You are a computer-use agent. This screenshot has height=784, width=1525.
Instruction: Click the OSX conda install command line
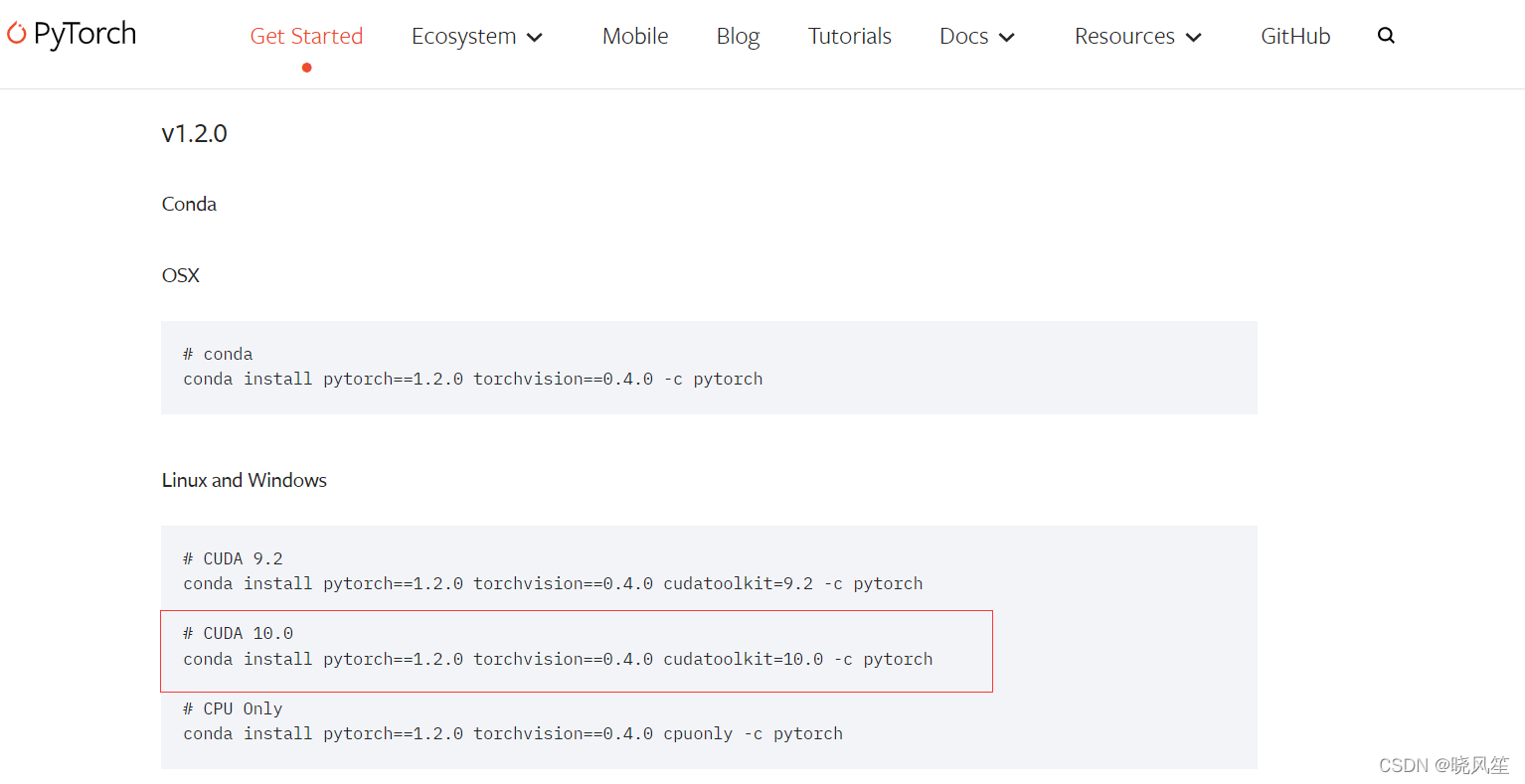coord(473,379)
